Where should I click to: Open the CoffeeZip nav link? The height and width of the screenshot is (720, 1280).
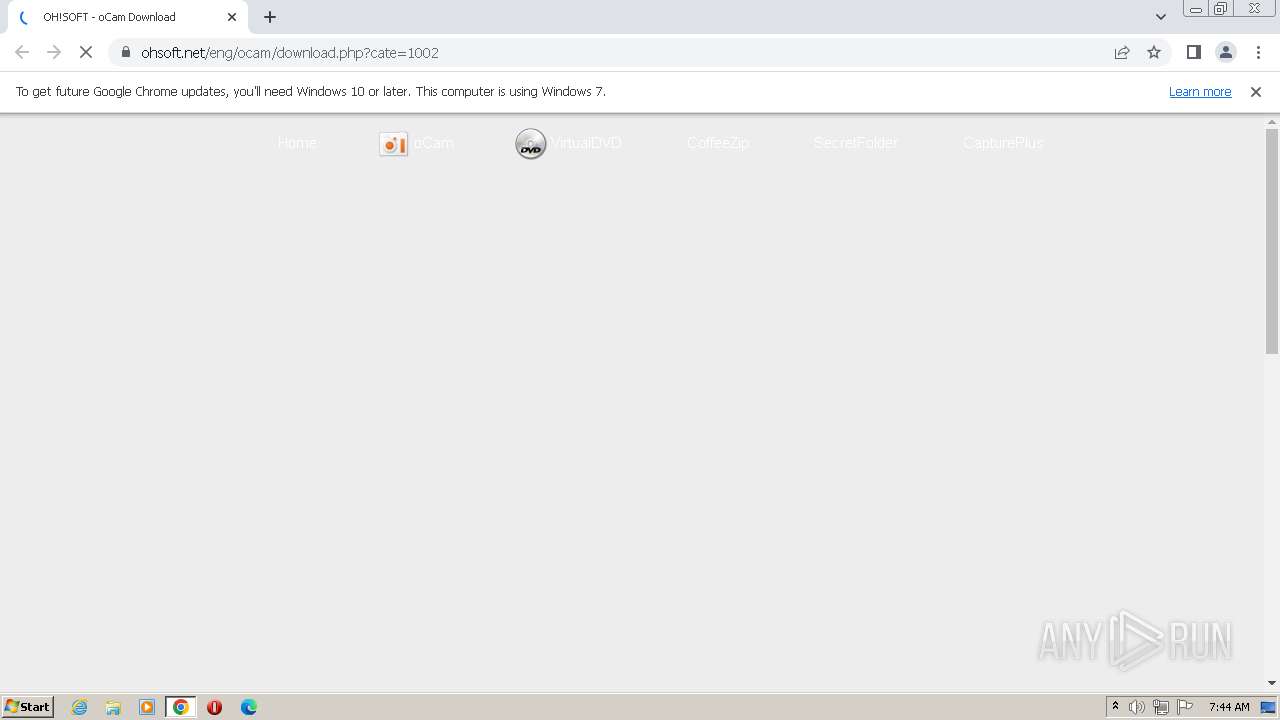(718, 143)
